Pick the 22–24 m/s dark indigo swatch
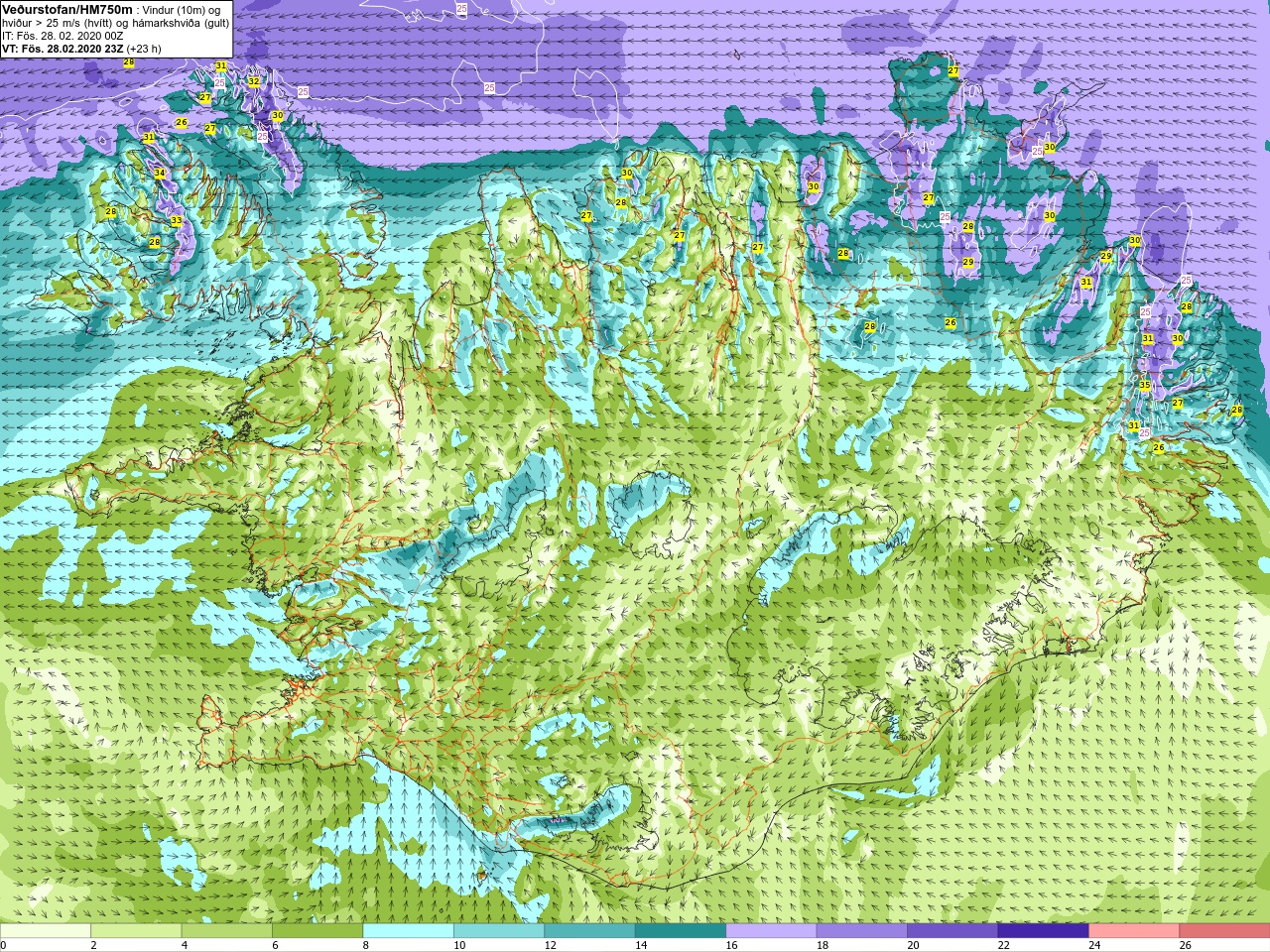This screenshot has width=1270, height=952. (x=1044, y=932)
